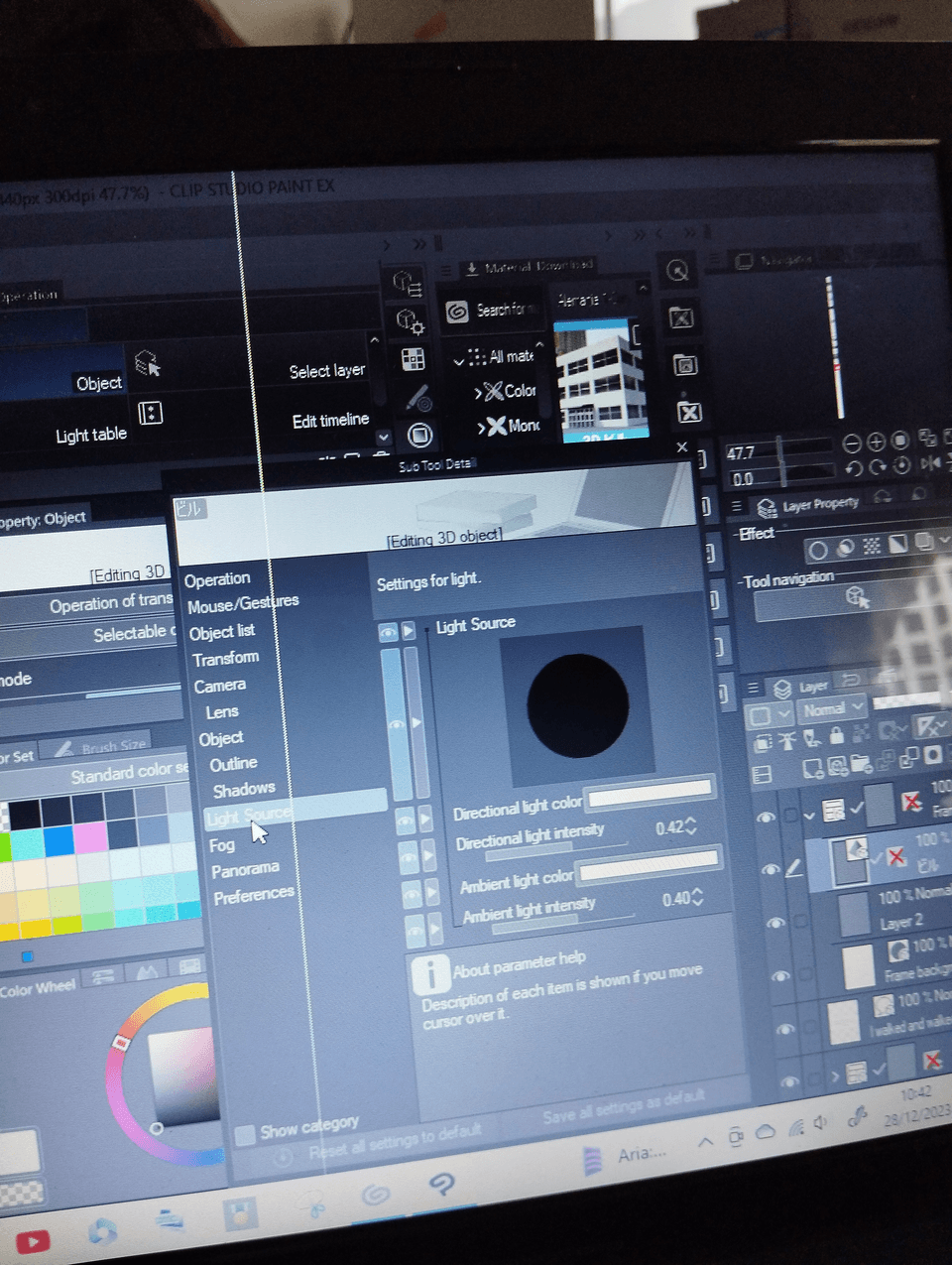The image size is (952, 1265).
Task: Click the rotate right icon in Navigator
Action: click(878, 466)
